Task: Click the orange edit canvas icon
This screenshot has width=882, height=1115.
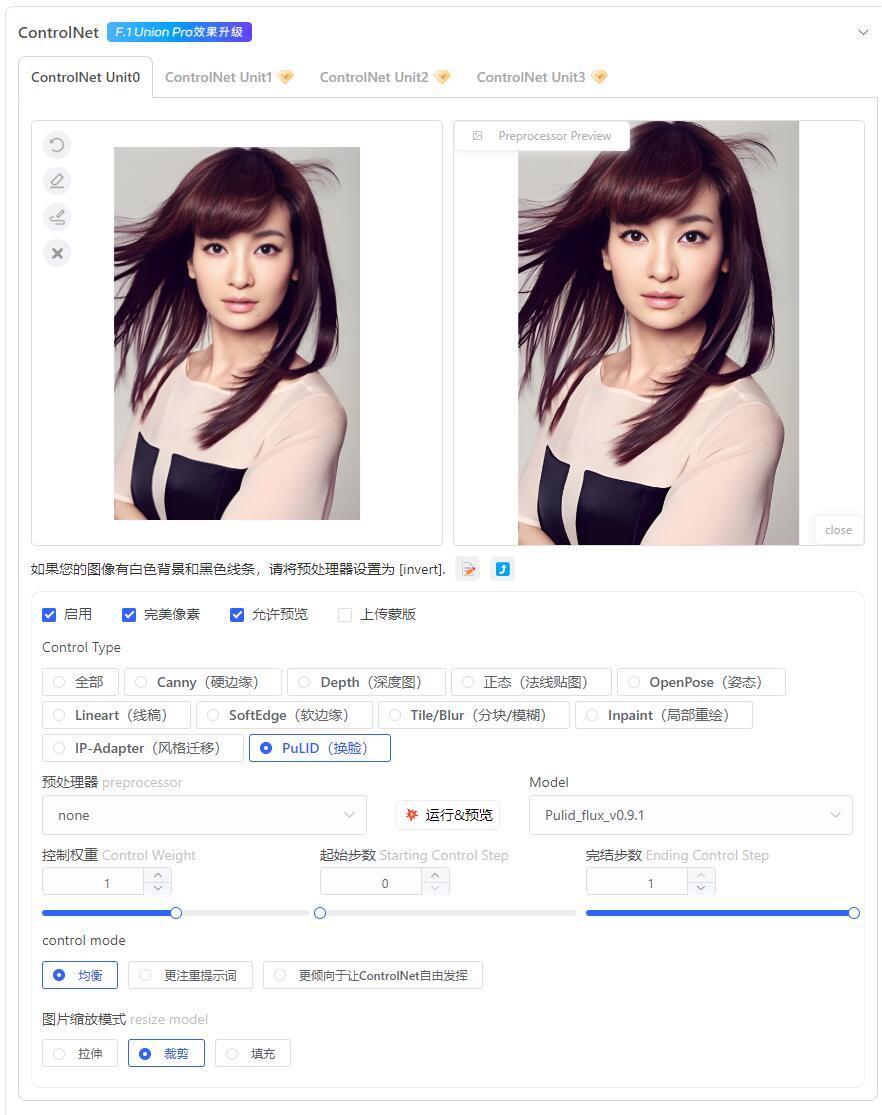Action: coord(468,569)
